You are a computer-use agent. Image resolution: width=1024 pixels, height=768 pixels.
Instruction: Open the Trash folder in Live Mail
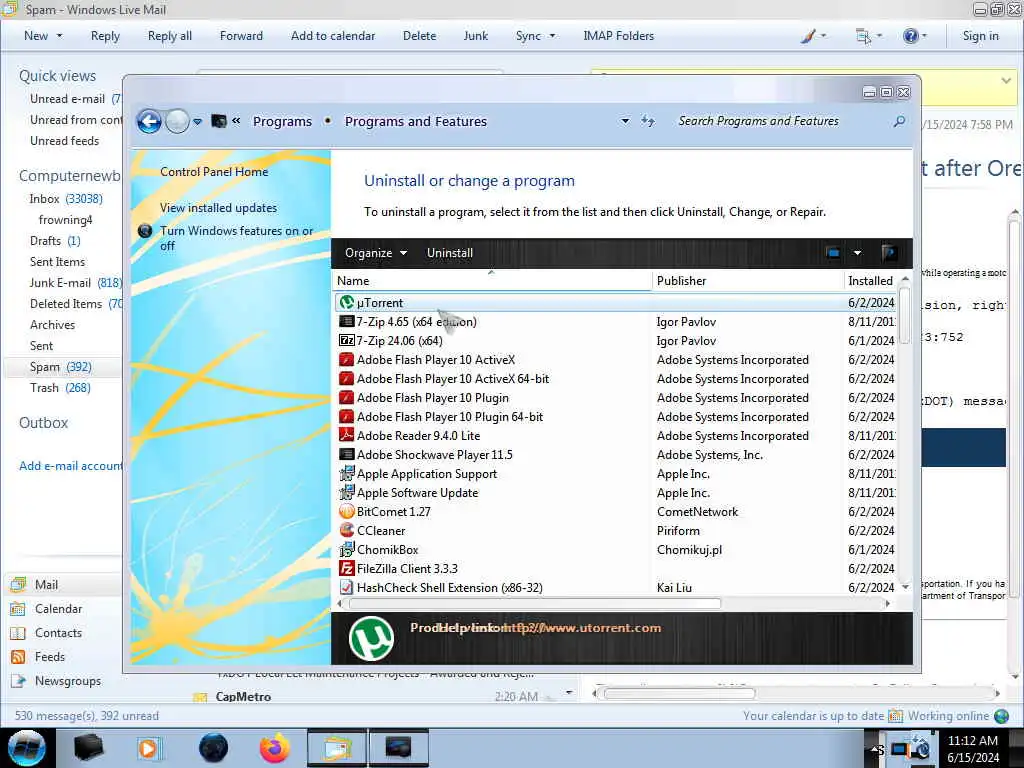(60, 388)
